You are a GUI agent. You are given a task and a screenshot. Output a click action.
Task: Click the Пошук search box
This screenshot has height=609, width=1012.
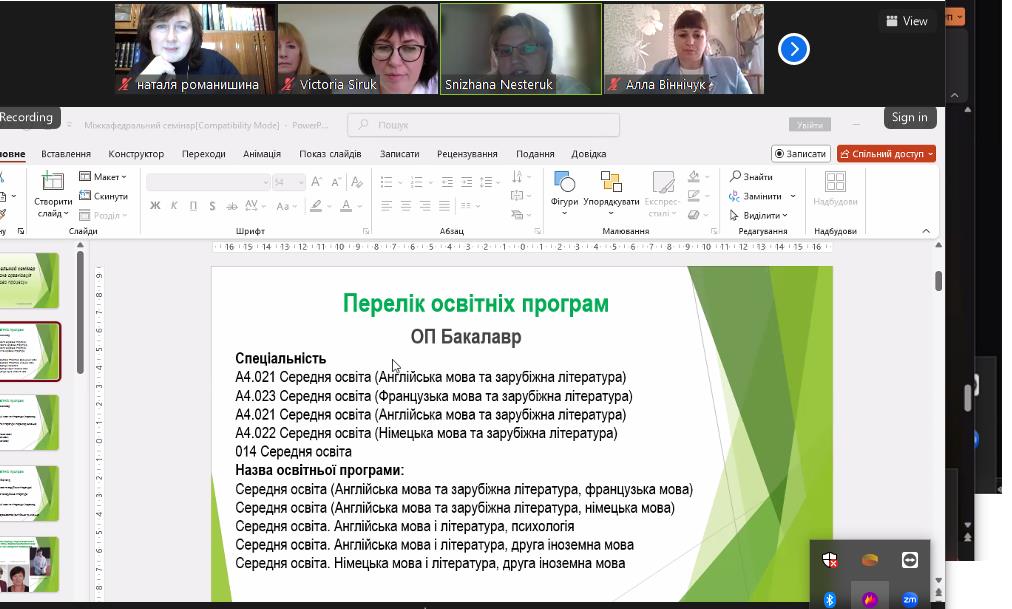point(483,125)
